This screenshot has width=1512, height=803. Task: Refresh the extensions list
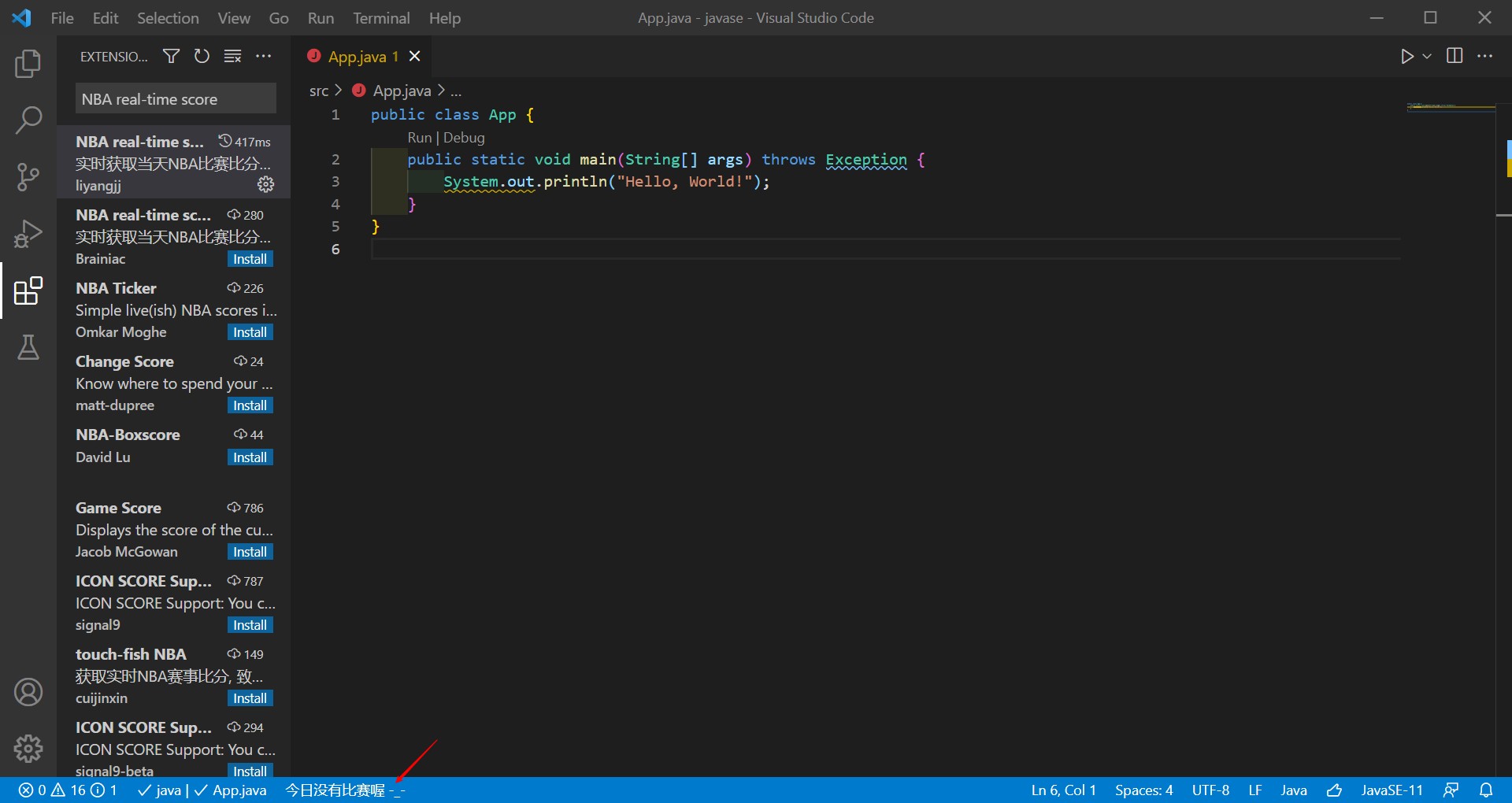[x=202, y=56]
